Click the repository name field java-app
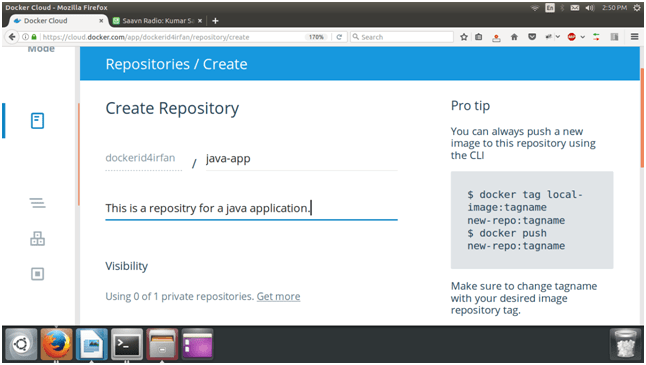This screenshot has width=646, height=365. coord(302,159)
